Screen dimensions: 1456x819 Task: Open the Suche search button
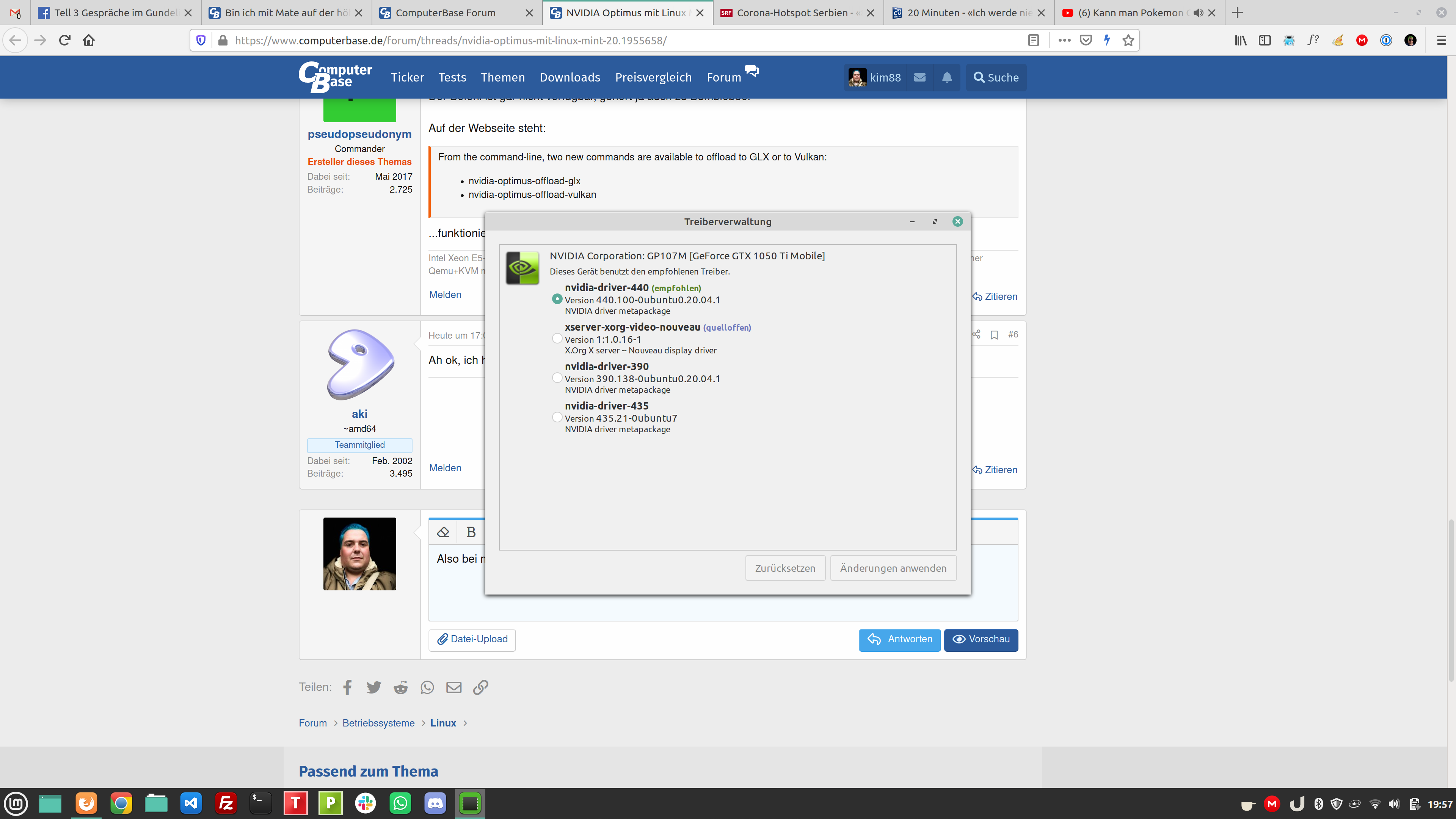pos(996,77)
